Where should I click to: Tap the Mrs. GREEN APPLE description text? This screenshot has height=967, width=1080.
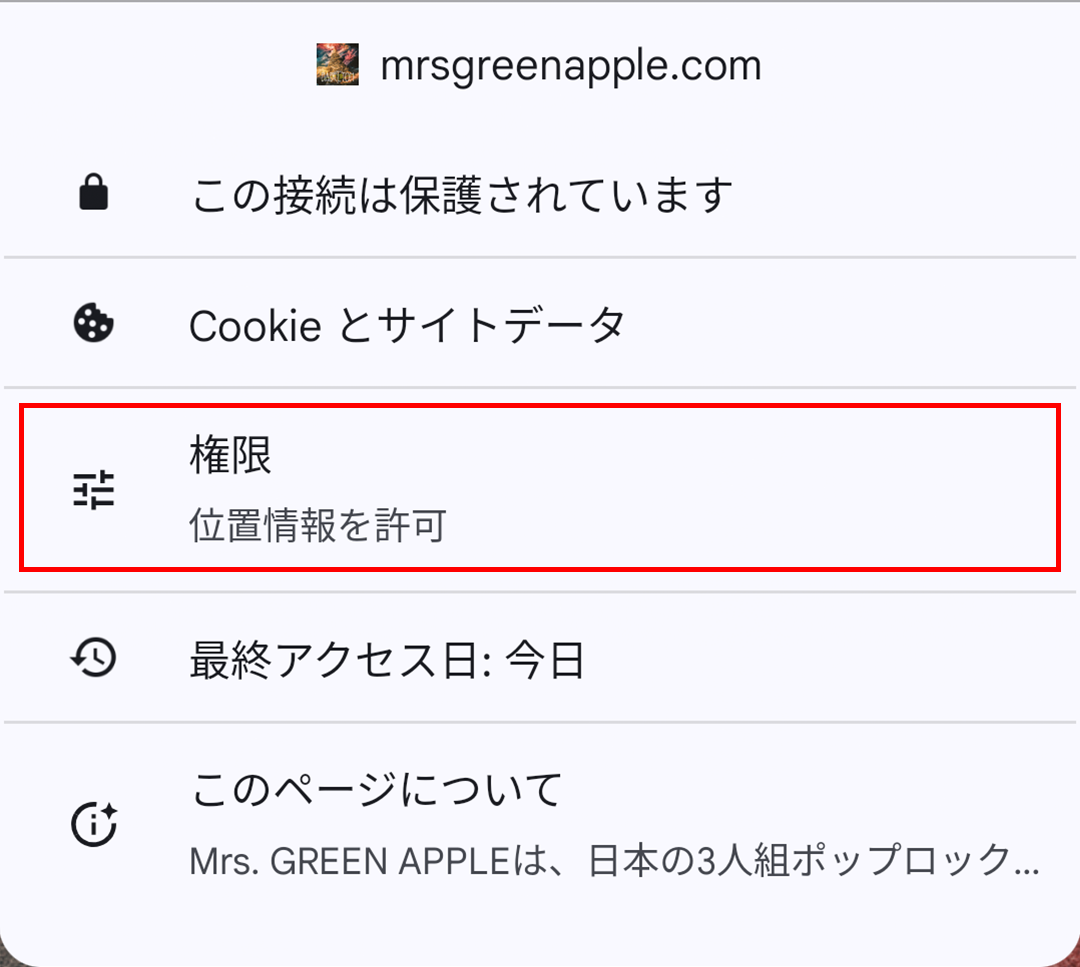click(615, 859)
